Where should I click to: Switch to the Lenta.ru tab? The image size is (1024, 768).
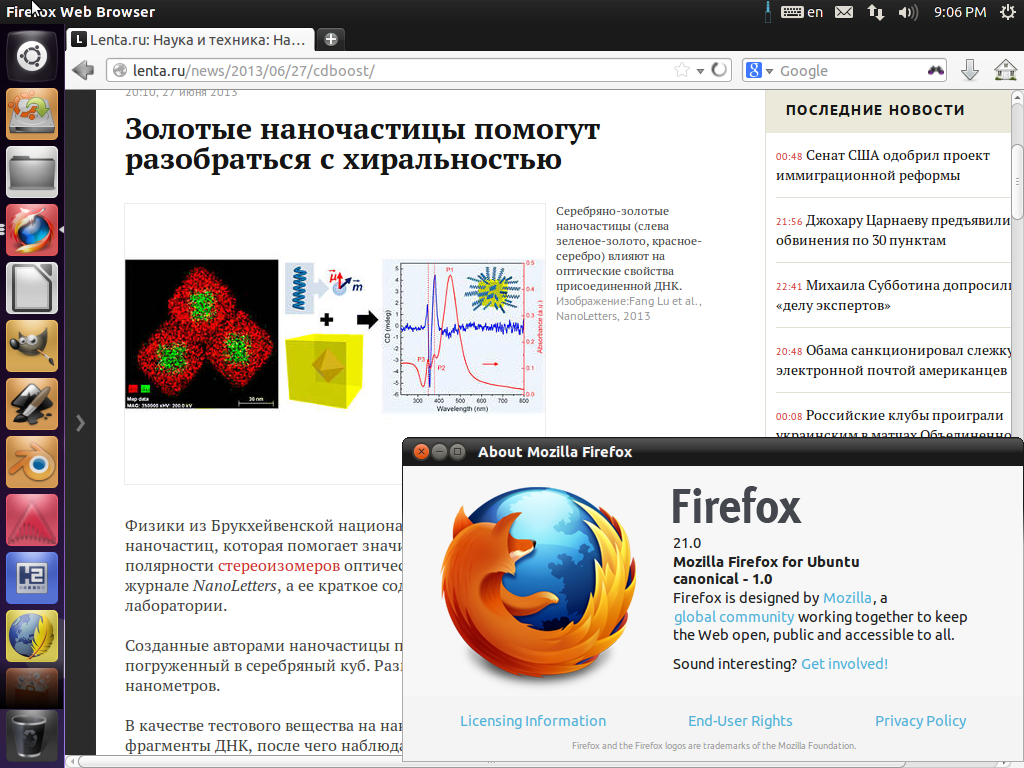coord(191,40)
